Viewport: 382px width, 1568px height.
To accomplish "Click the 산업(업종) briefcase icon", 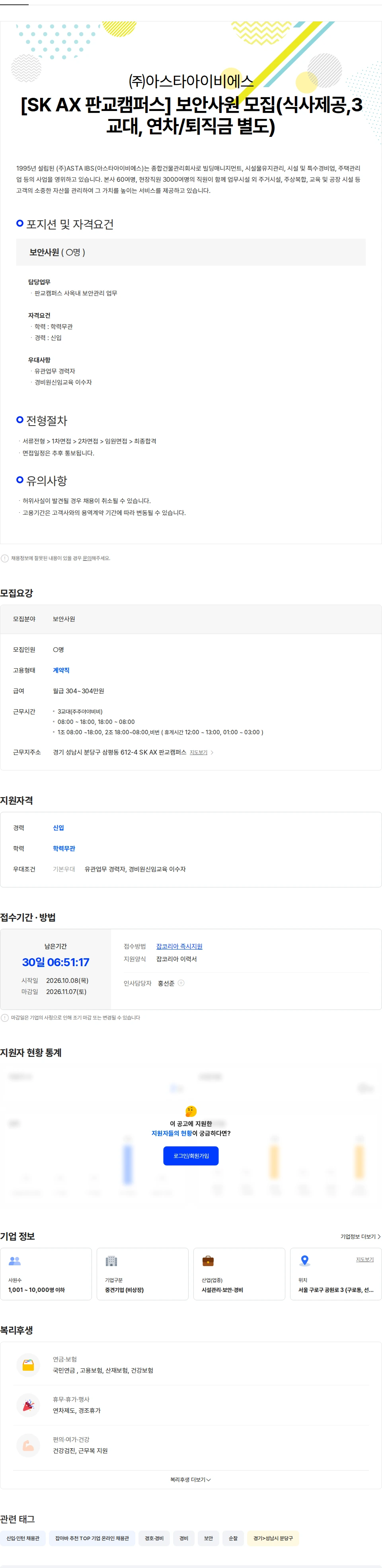I will (208, 1261).
